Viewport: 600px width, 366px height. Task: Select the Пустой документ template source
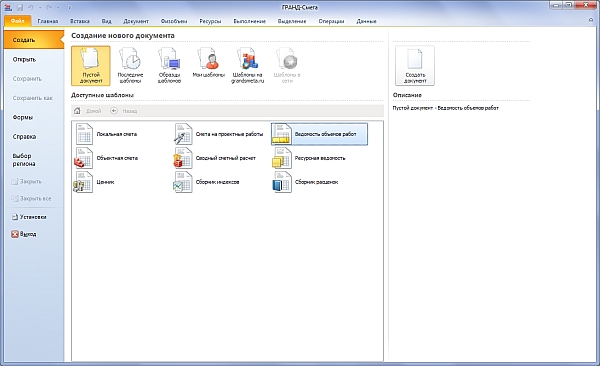point(91,66)
